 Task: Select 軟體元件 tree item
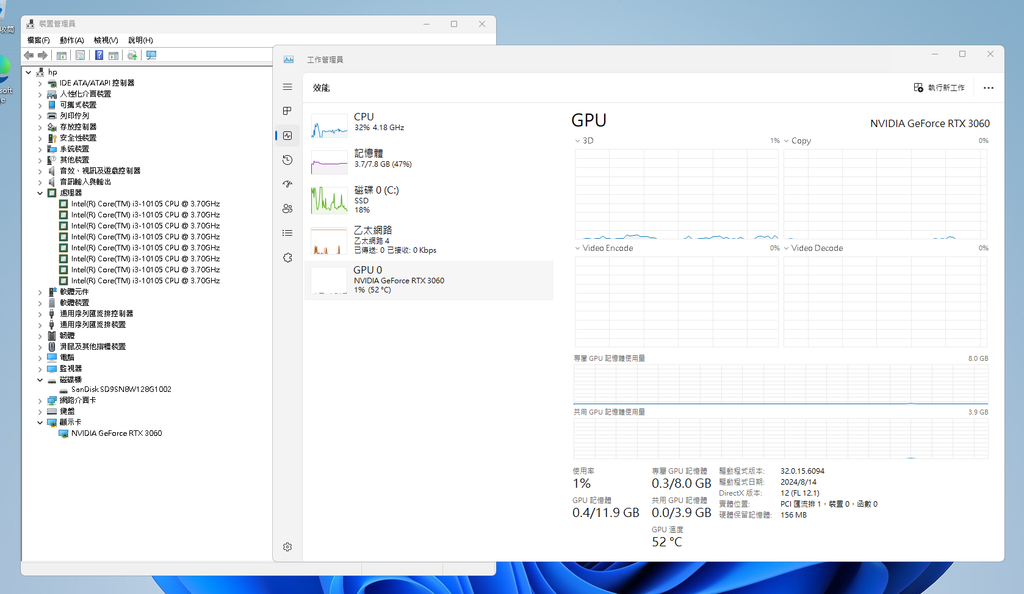[74, 292]
